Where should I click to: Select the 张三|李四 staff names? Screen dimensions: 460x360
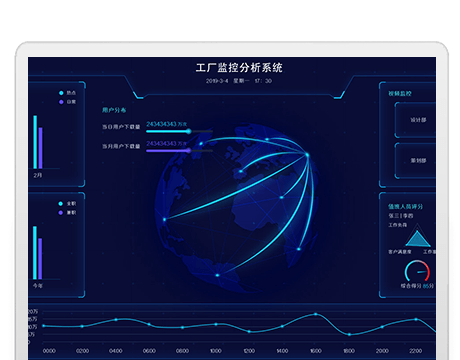[401, 216]
